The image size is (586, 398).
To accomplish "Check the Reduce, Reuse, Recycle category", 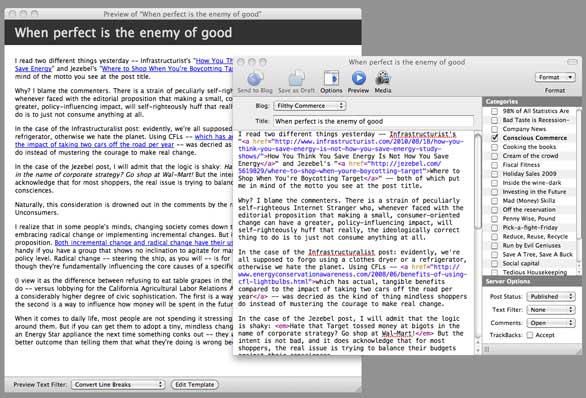I will point(494,237).
